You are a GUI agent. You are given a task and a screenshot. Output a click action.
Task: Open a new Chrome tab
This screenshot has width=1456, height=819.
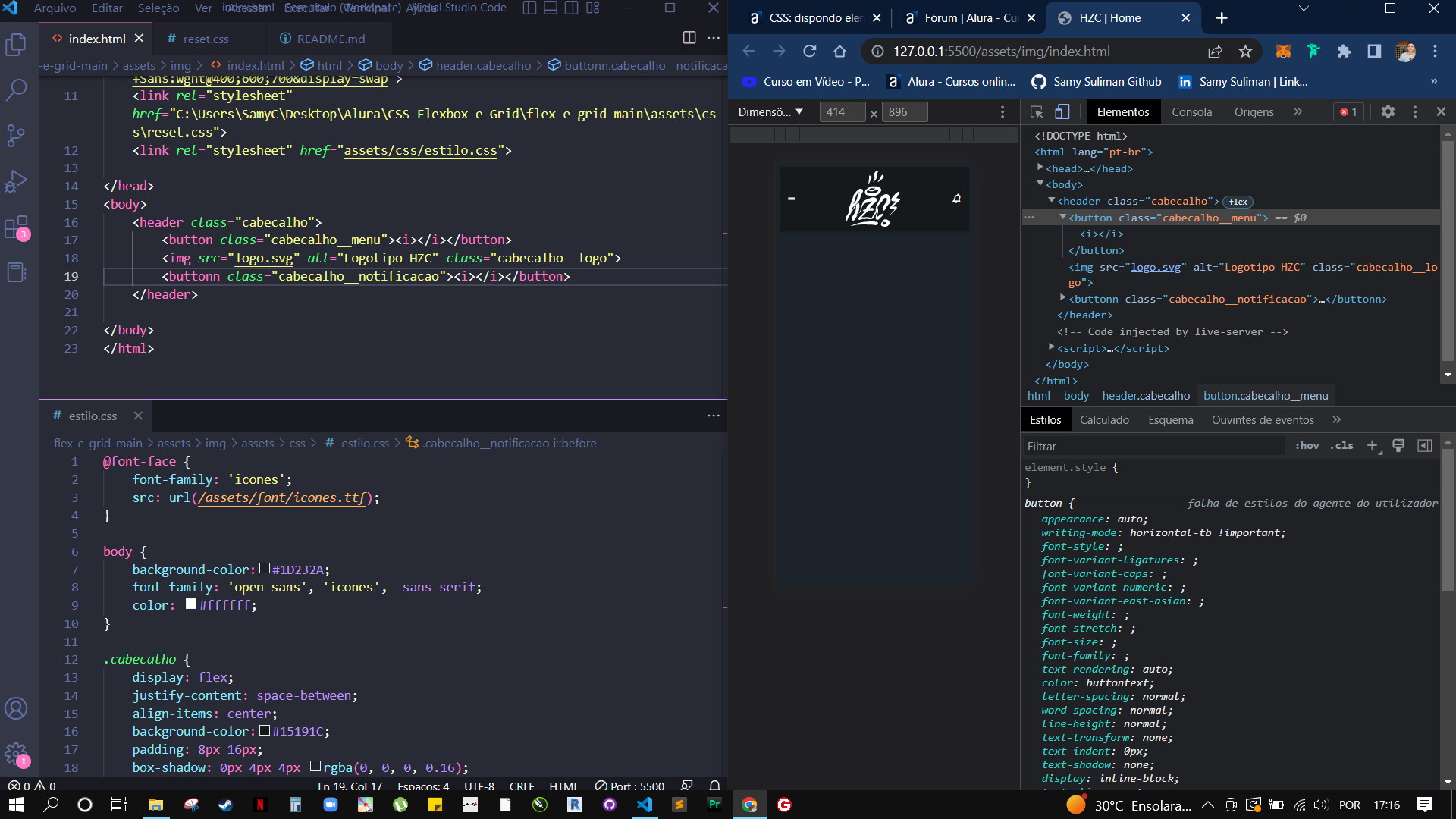coord(1222,17)
